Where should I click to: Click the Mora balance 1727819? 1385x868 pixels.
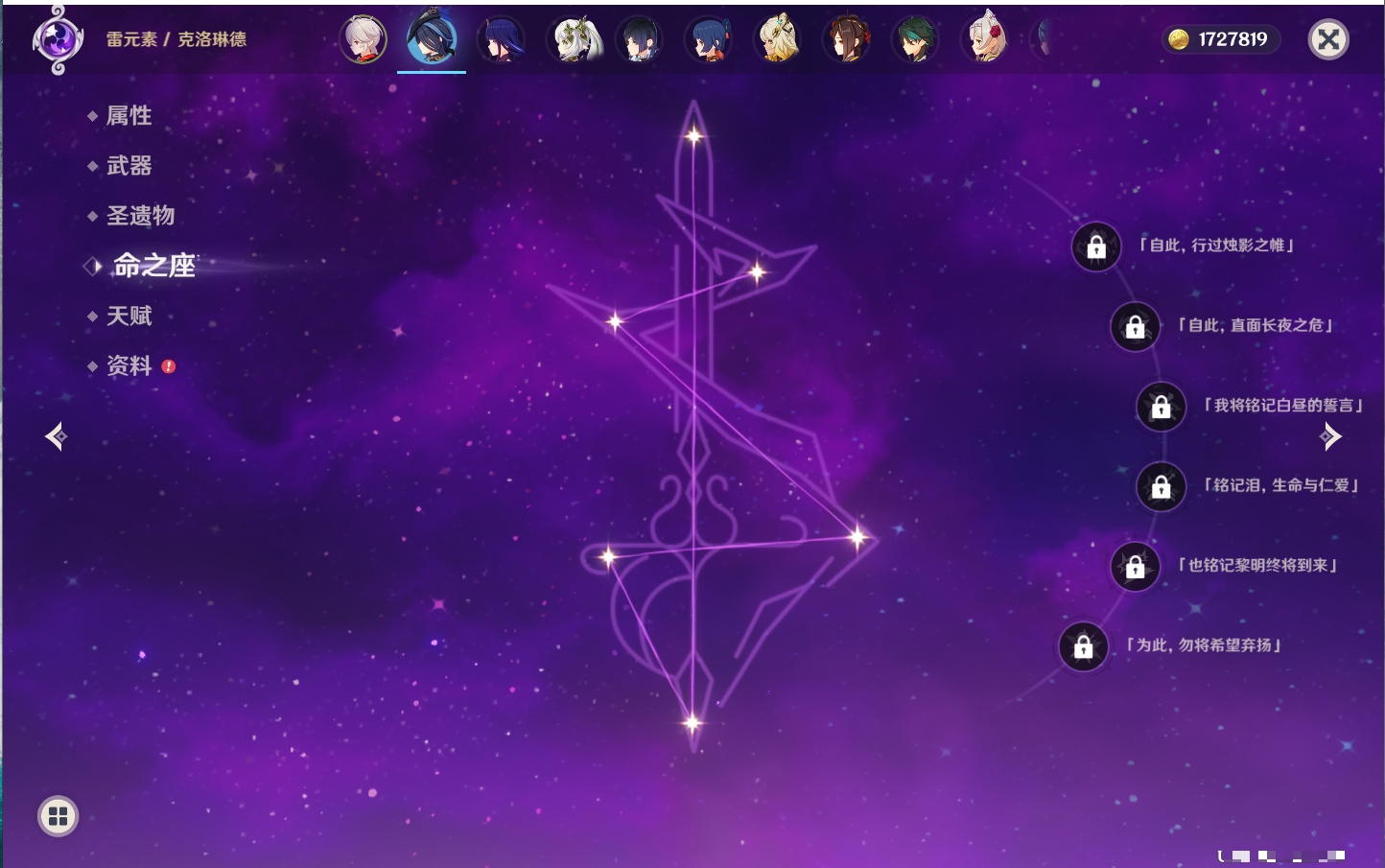point(1232,39)
